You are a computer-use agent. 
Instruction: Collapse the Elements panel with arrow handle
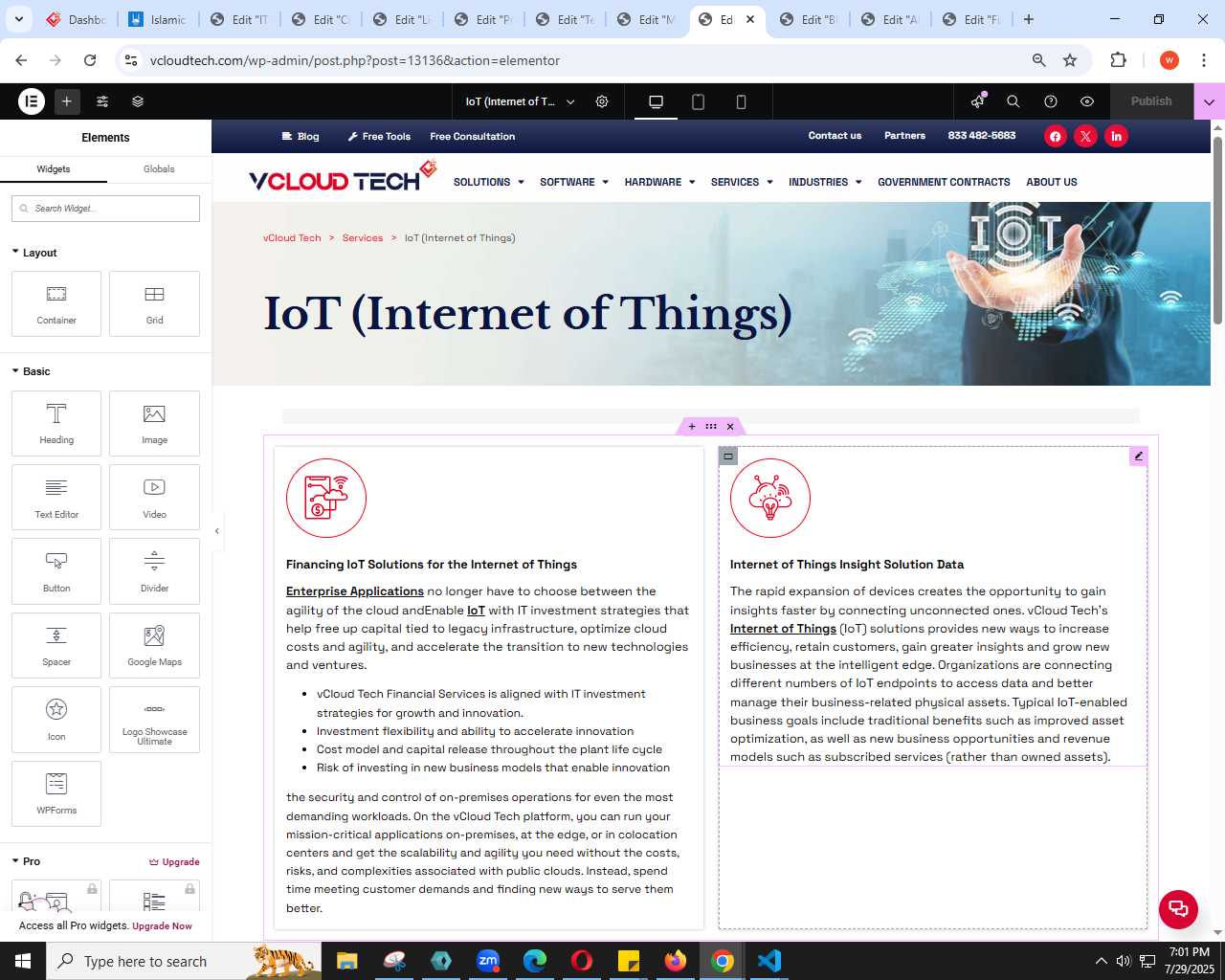click(x=217, y=531)
